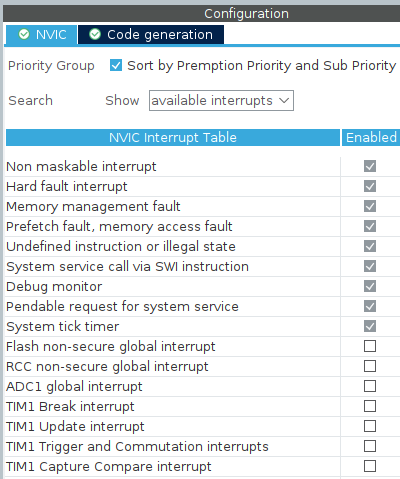
Task: Uncheck Sort by Premption Priority and Sub Priority
Action: click(116, 65)
